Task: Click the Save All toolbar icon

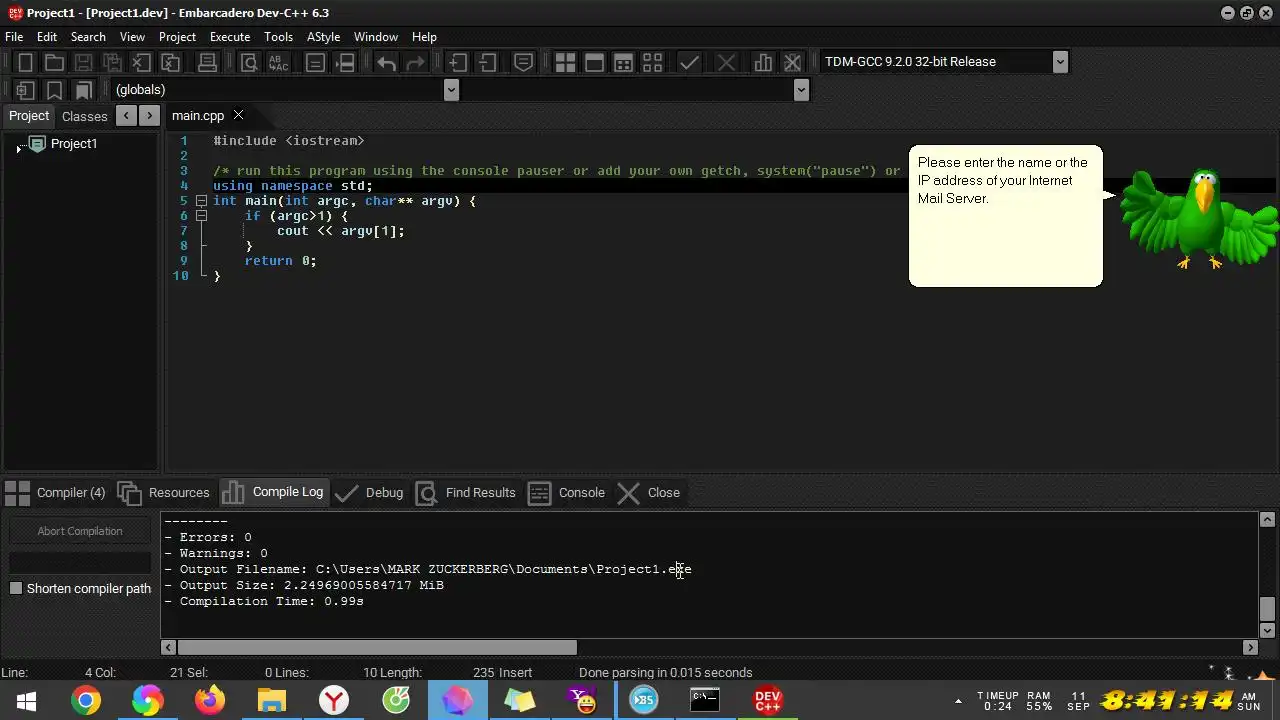Action: (x=112, y=62)
